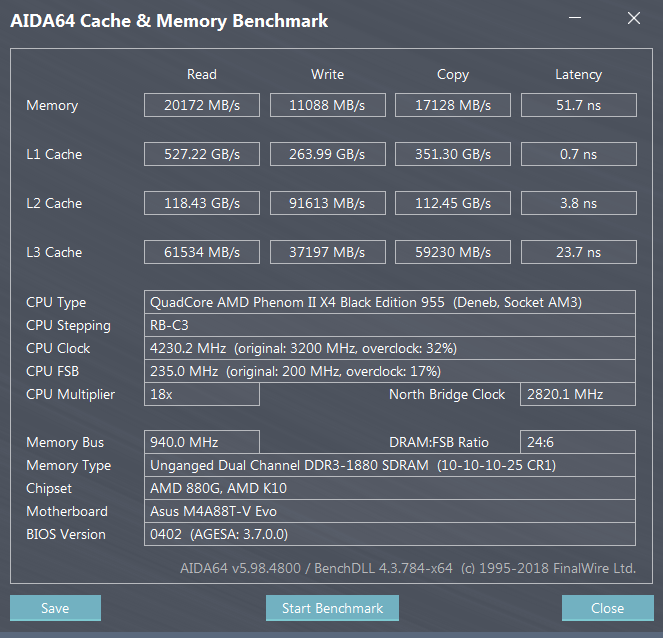This screenshot has width=663, height=638.
Task: Select L2 Cache write 91613 MB/s
Action: point(328,203)
